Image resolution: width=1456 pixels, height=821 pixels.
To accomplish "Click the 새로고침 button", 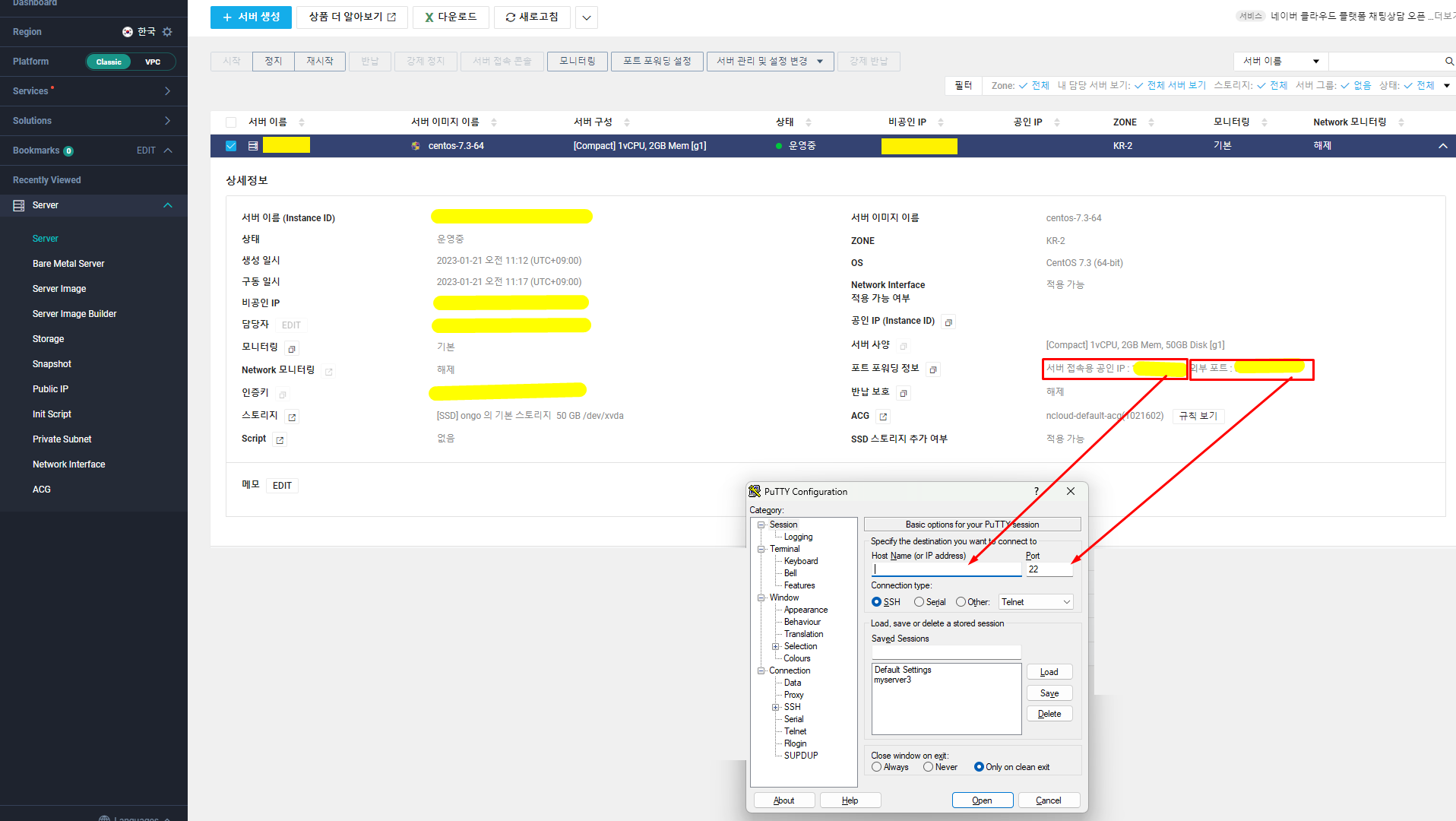I will (532, 17).
